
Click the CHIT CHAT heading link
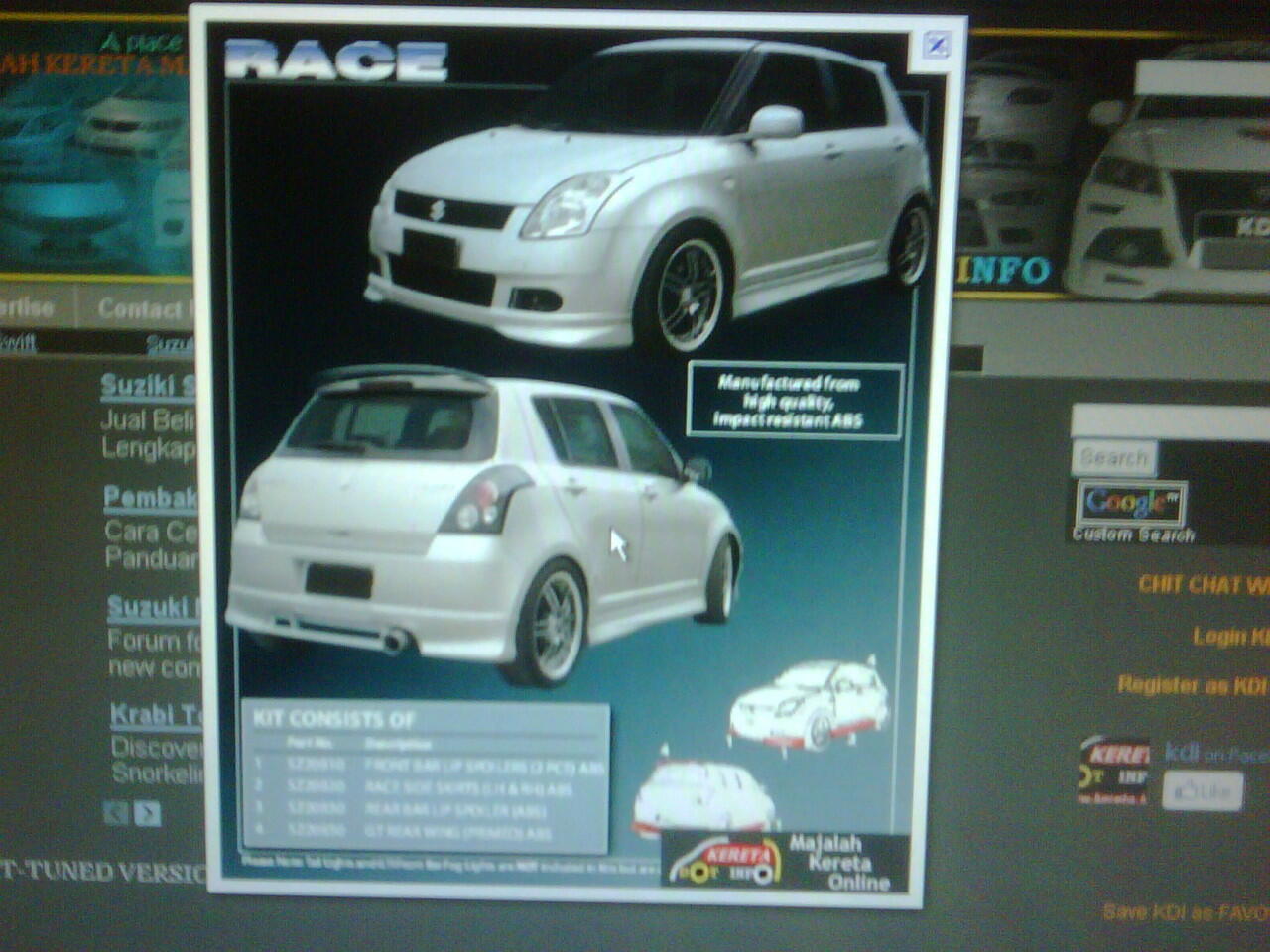(x=1205, y=585)
